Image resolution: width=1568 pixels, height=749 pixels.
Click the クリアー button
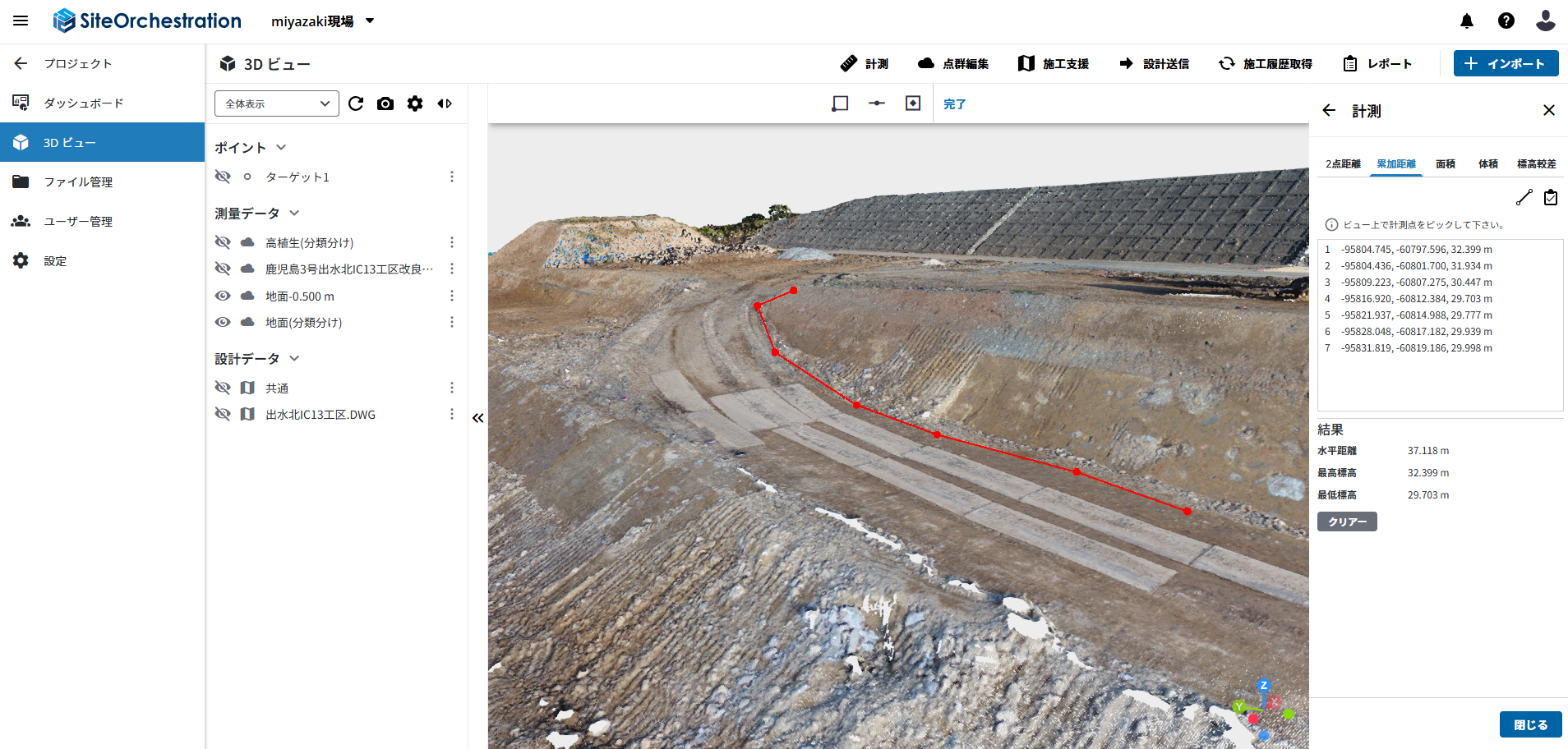1347,522
